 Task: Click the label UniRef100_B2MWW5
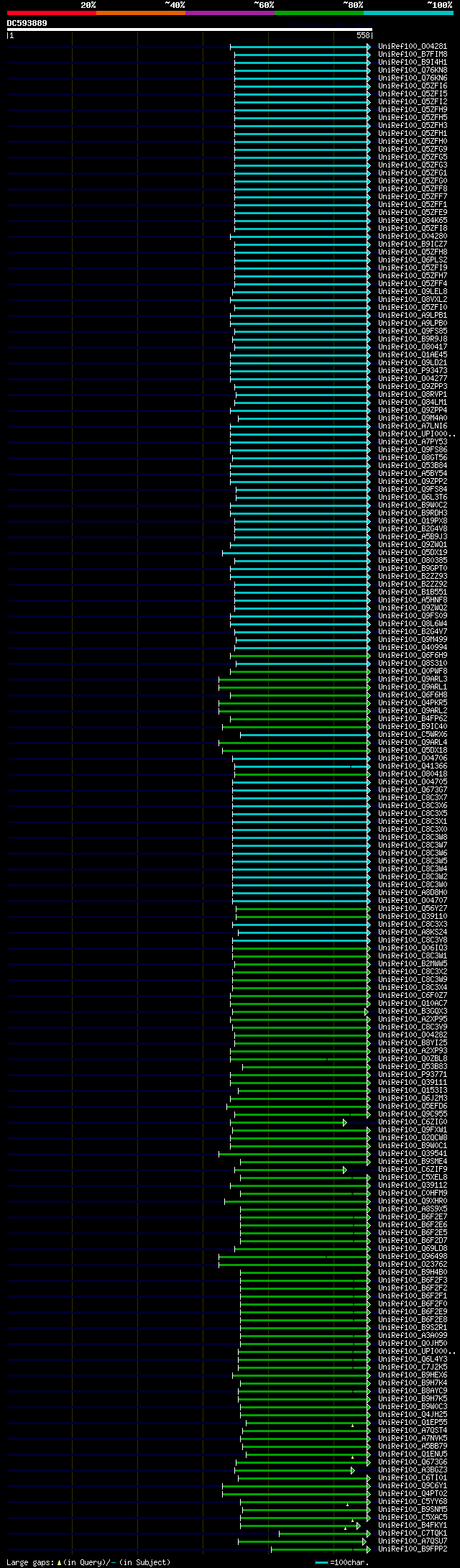pos(413,964)
